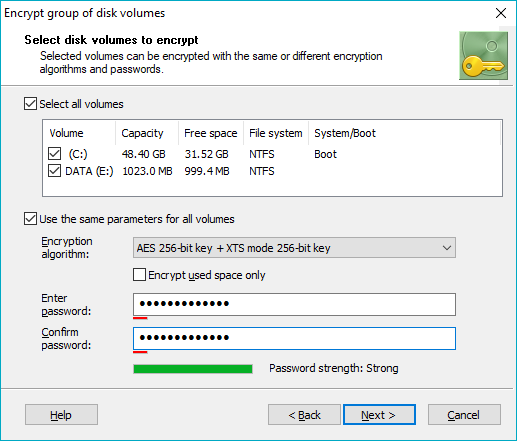
Task: Open Help for this dialog
Action: point(61,415)
